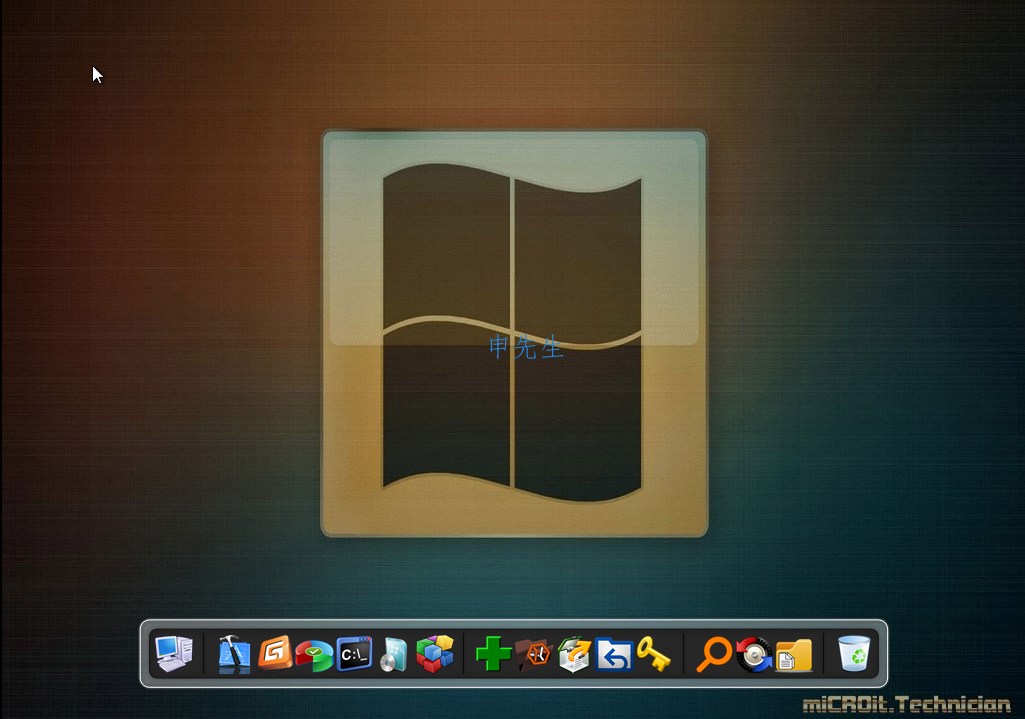Image resolution: width=1025 pixels, height=719 pixels.
Task: Open the orange G DiskGenius icon
Action: [x=274, y=654]
